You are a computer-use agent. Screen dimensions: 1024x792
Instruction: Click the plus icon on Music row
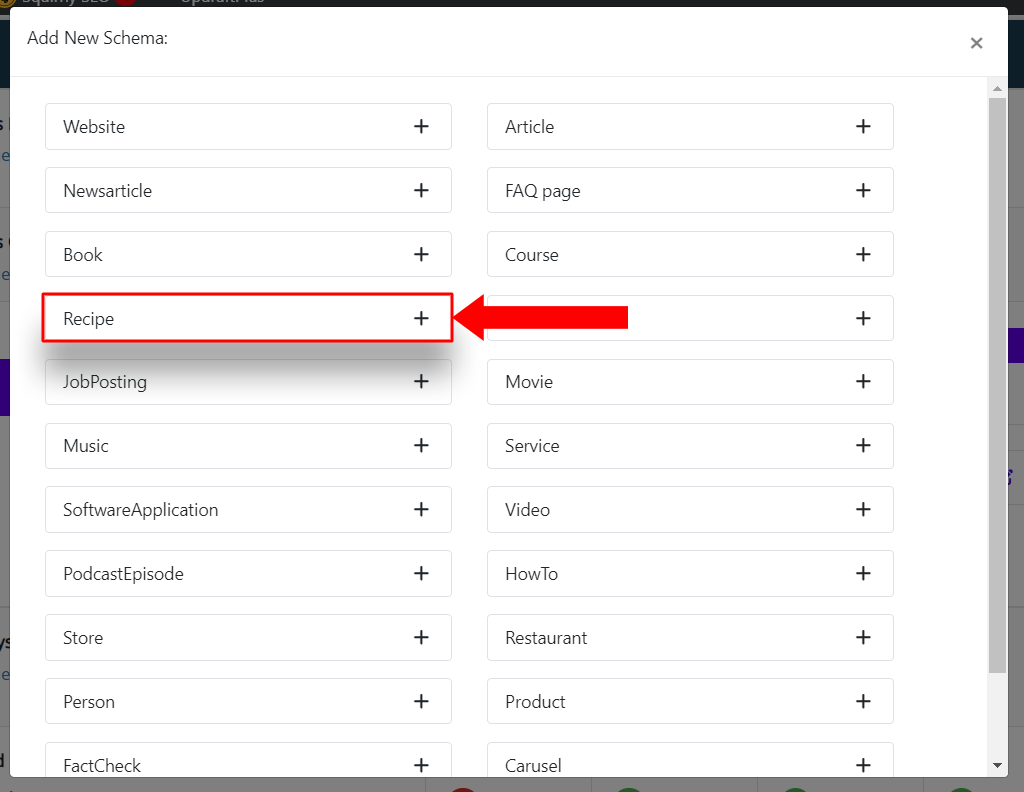coord(421,445)
